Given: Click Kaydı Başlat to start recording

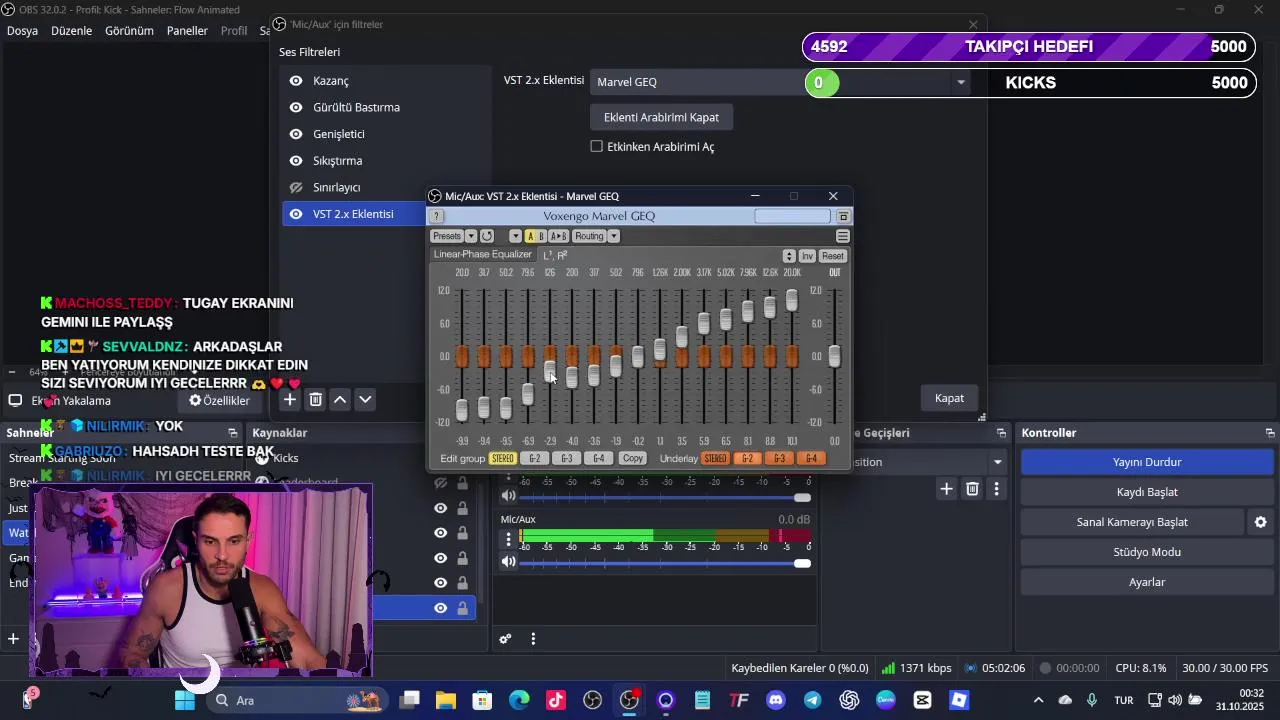Looking at the screenshot, I should 1147,492.
